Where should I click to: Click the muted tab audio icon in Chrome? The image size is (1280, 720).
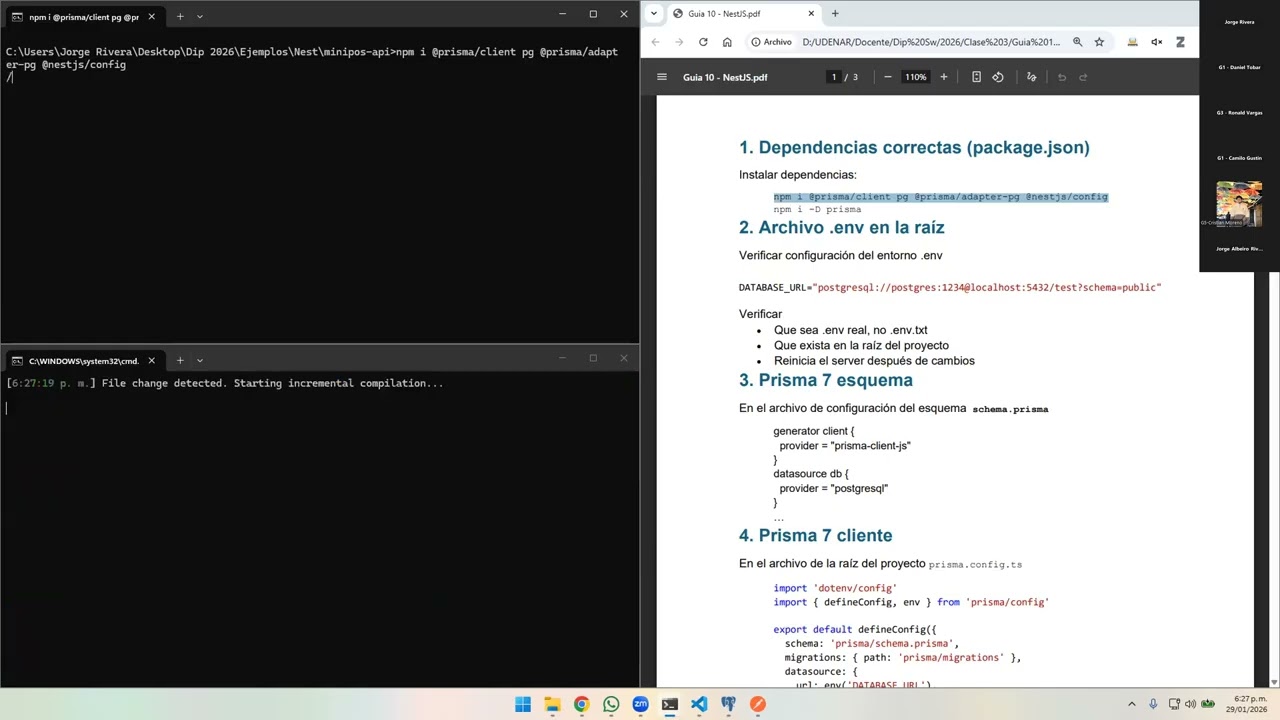pos(1156,42)
